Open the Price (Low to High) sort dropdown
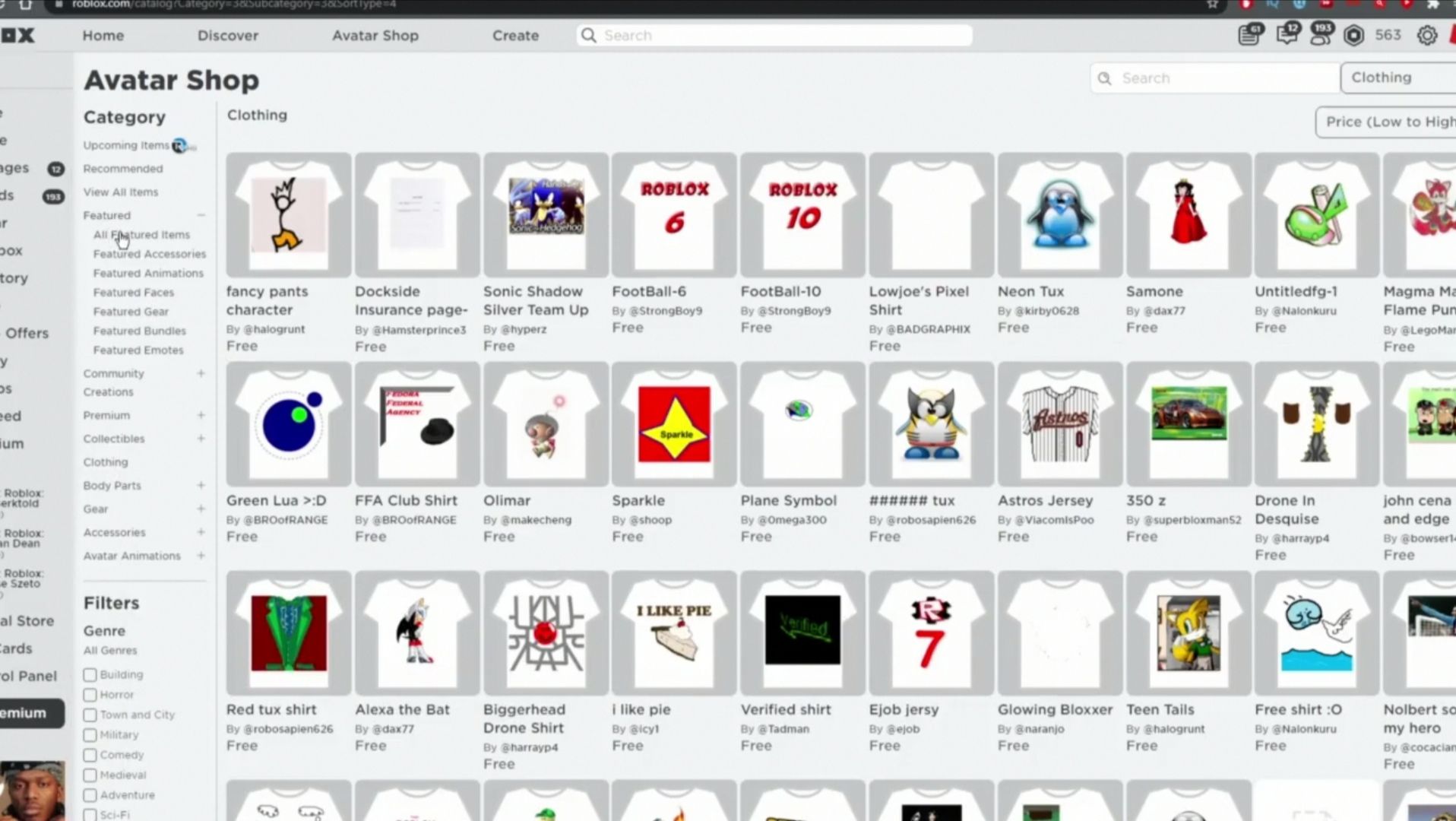The image size is (1456, 821). [1386, 122]
